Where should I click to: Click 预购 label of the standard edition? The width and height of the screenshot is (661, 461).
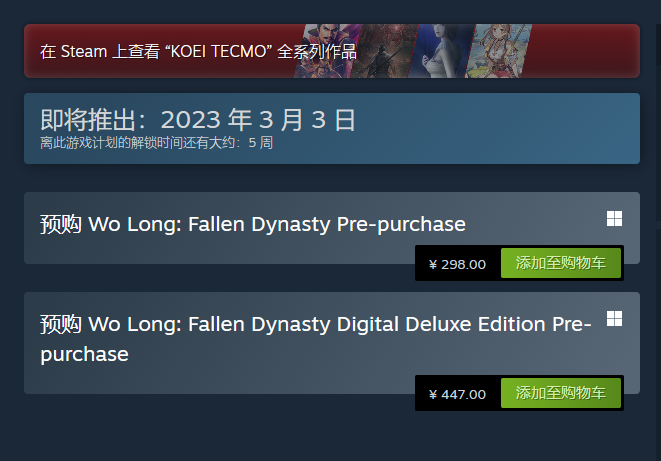click(61, 224)
